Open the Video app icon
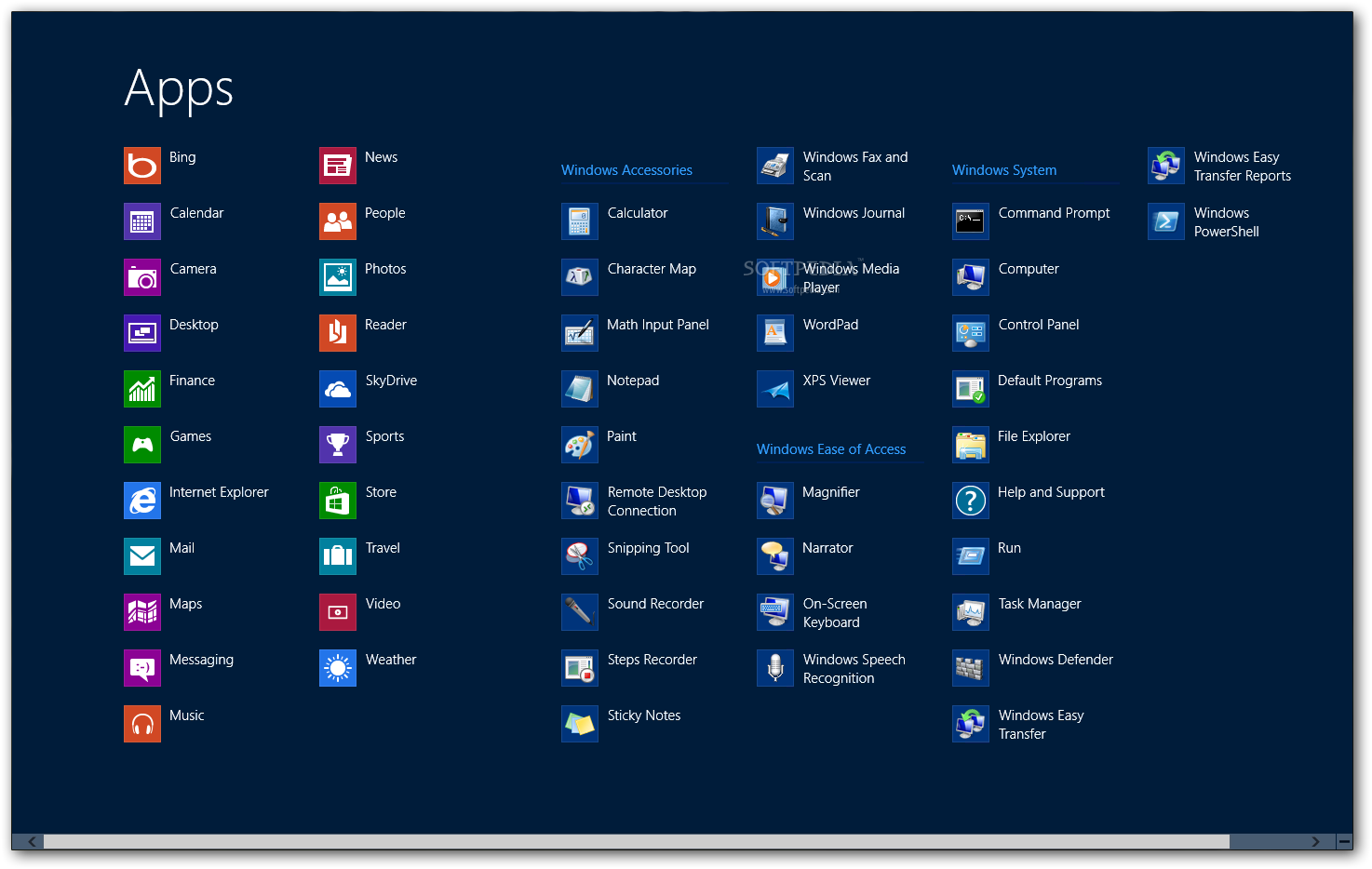 (338, 612)
